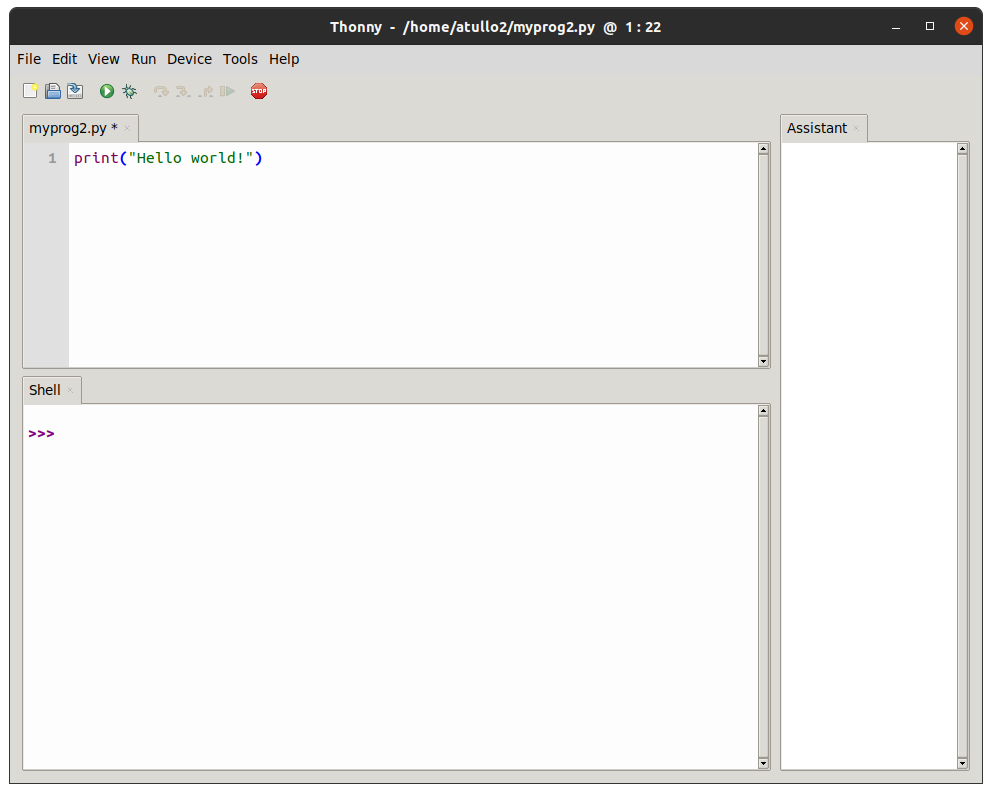Open an existing file
The width and height of the screenshot is (992, 793).
click(x=52, y=91)
